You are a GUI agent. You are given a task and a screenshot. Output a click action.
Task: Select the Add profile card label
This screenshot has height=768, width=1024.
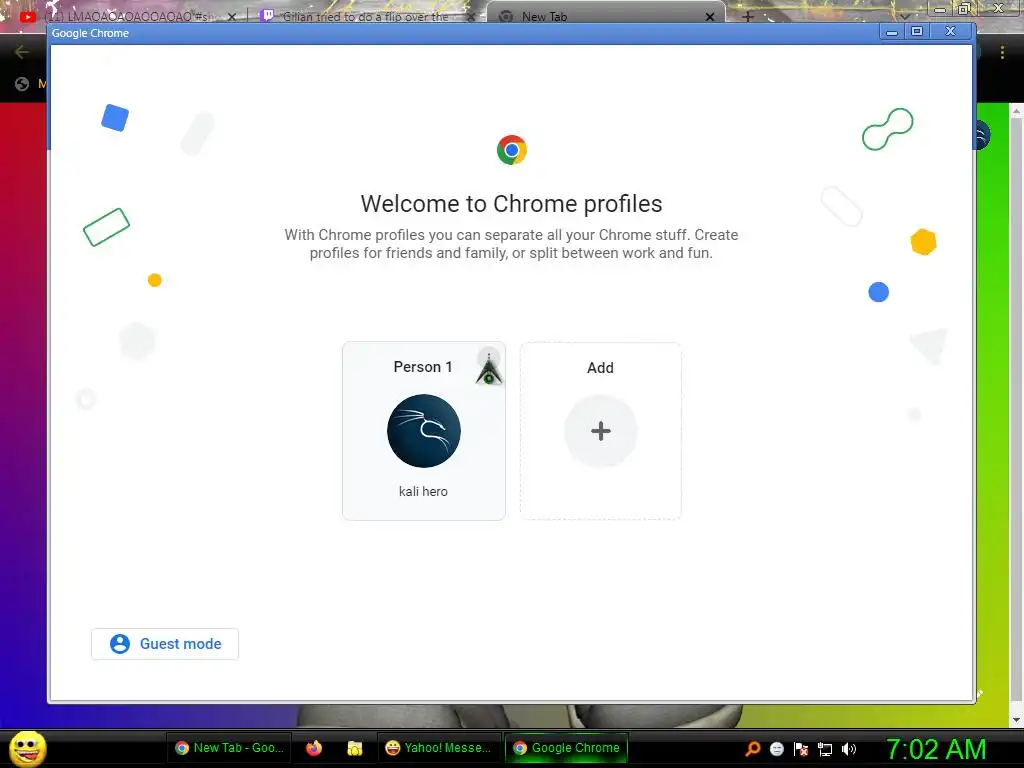coord(600,368)
